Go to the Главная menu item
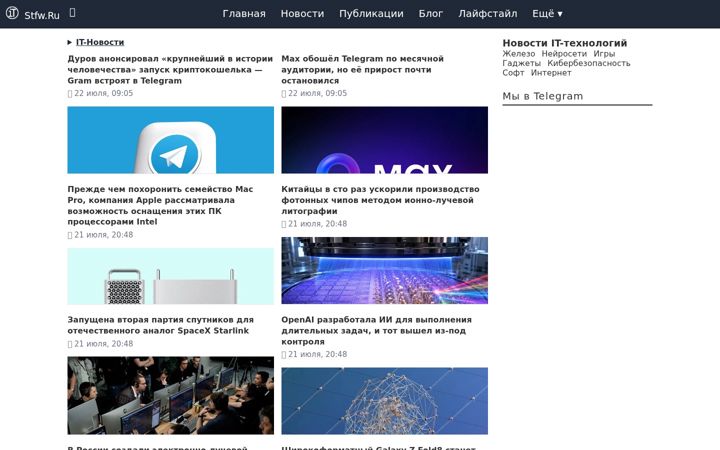This screenshot has height=450, width=720. 244,14
